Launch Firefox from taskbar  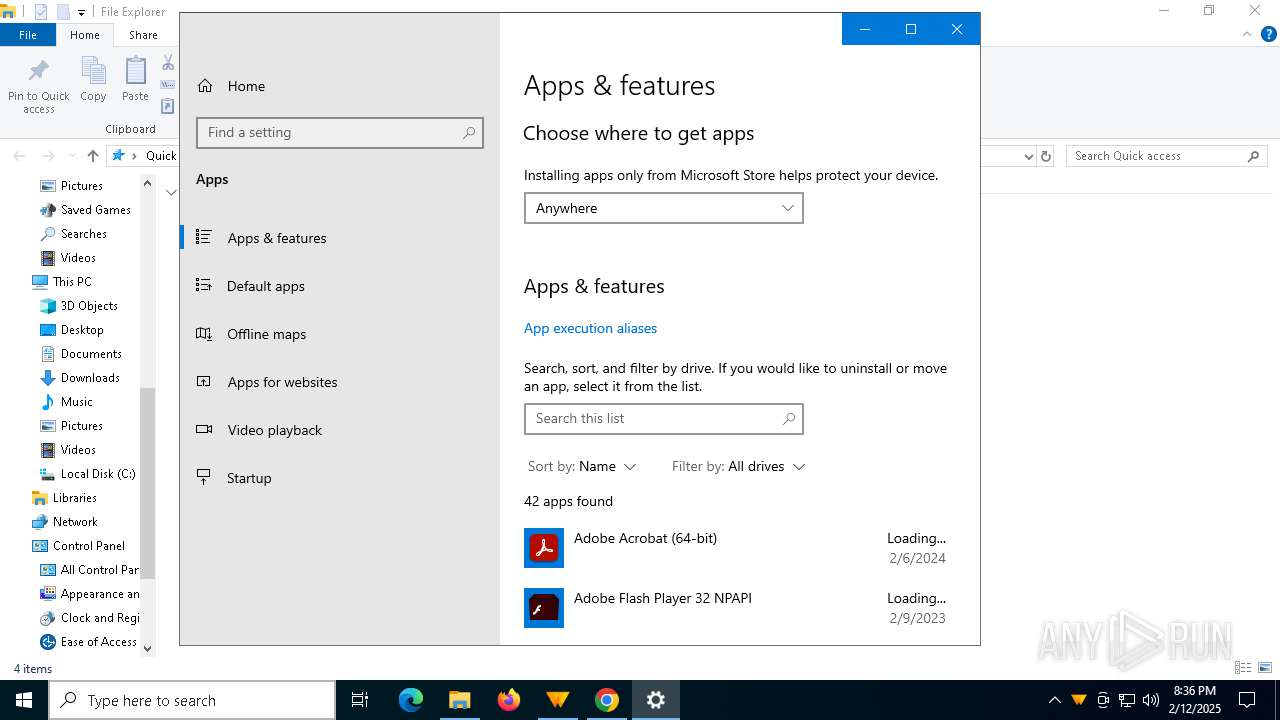click(x=509, y=700)
